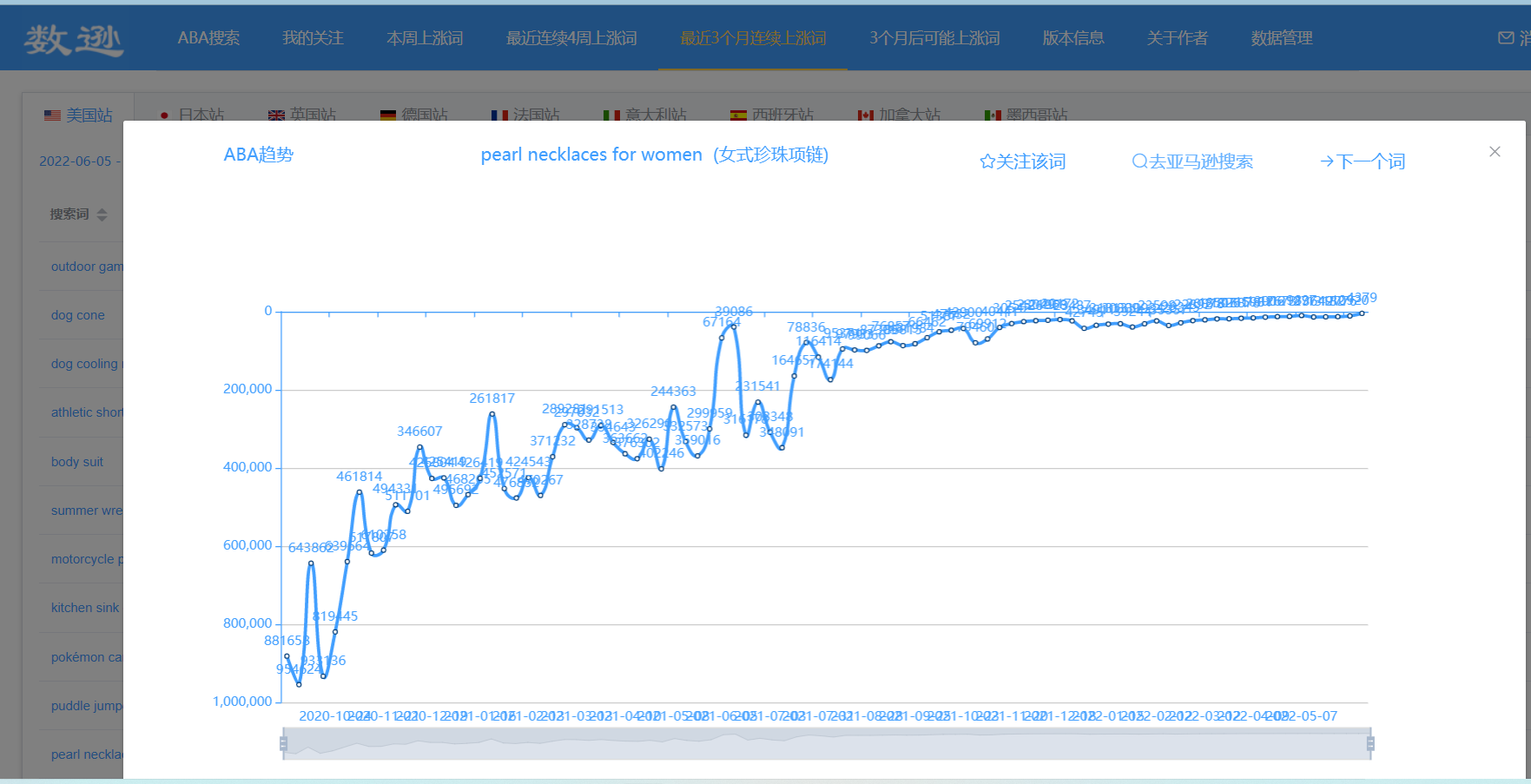This screenshot has height=784, width=1531.
Task: Click the 'pearl necklaces for women' chart title
Action: (655, 155)
